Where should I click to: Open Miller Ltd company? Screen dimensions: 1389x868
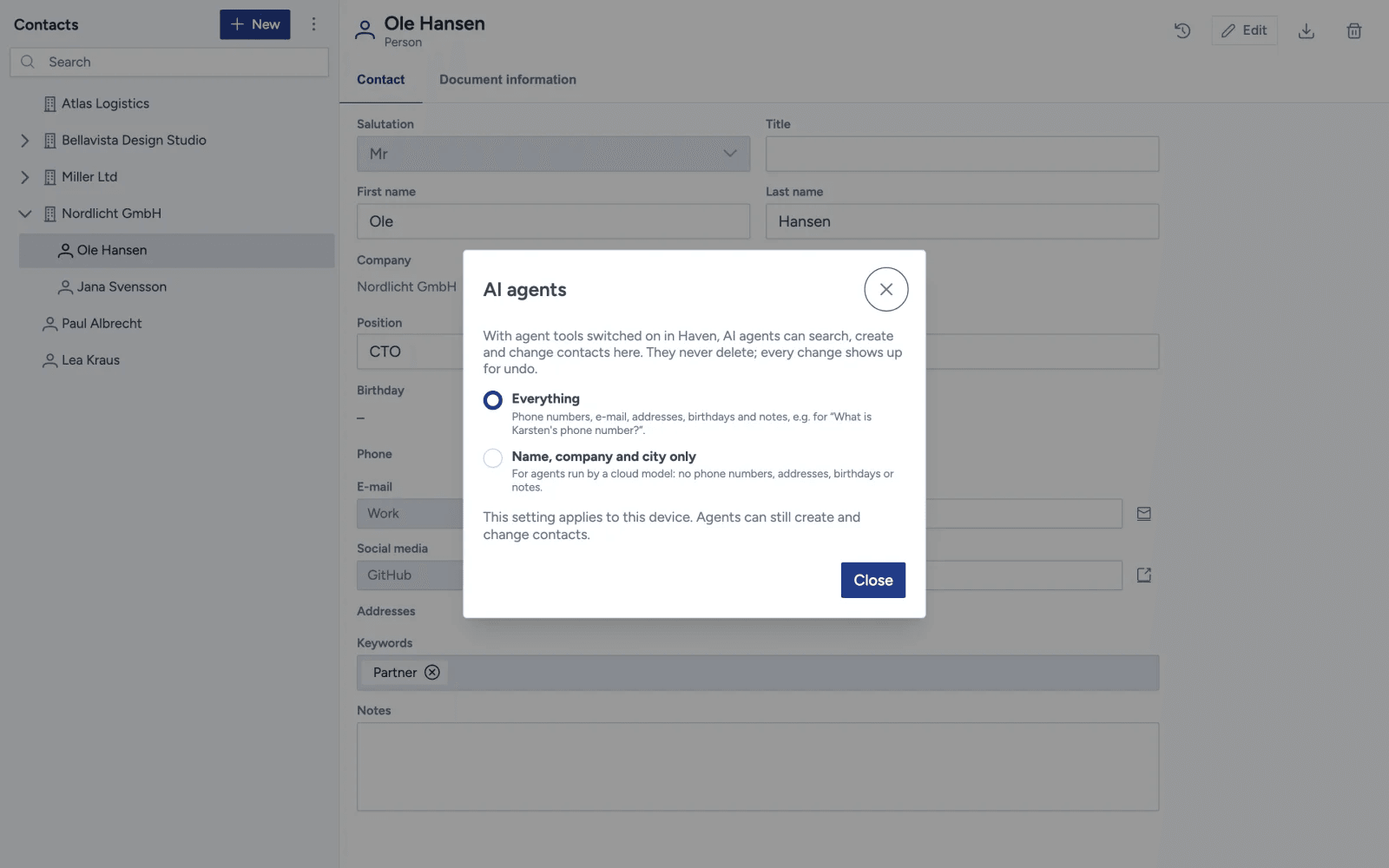[x=89, y=176]
